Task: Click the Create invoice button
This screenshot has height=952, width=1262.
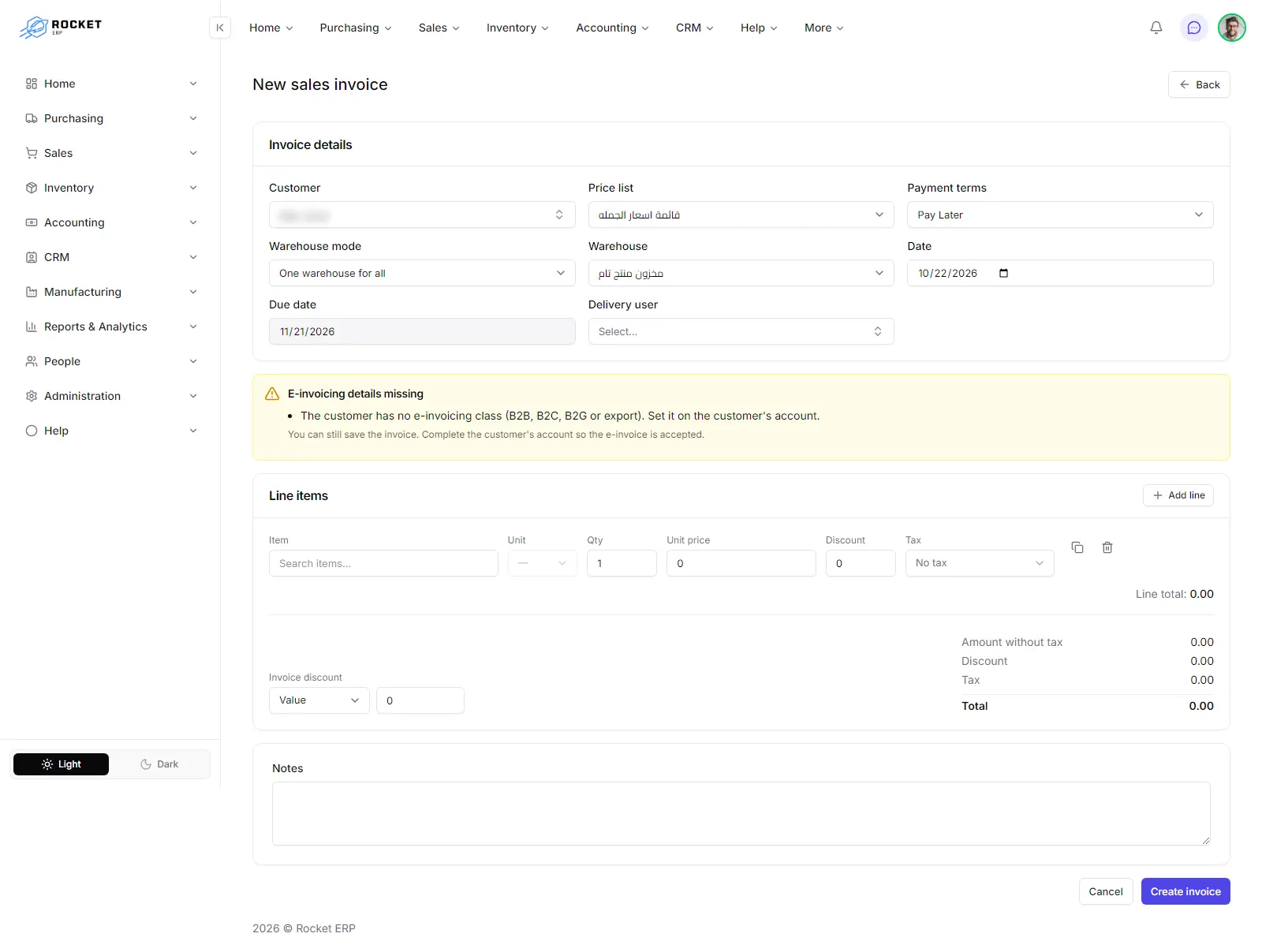Action: pos(1185,891)
